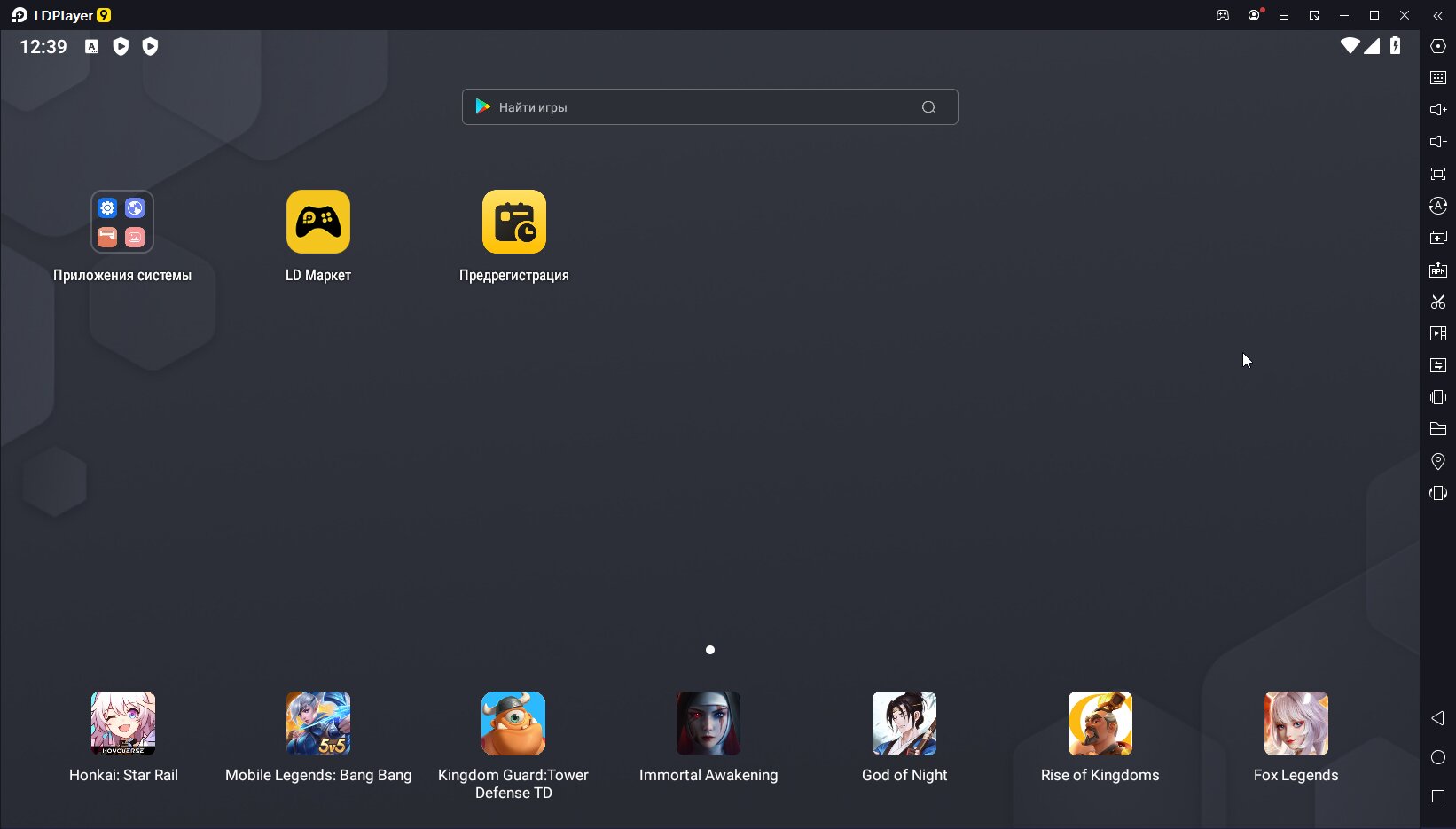Open the multi-instance manager icon
The image size is (1456, 829).
click(x=1438, y=238)
